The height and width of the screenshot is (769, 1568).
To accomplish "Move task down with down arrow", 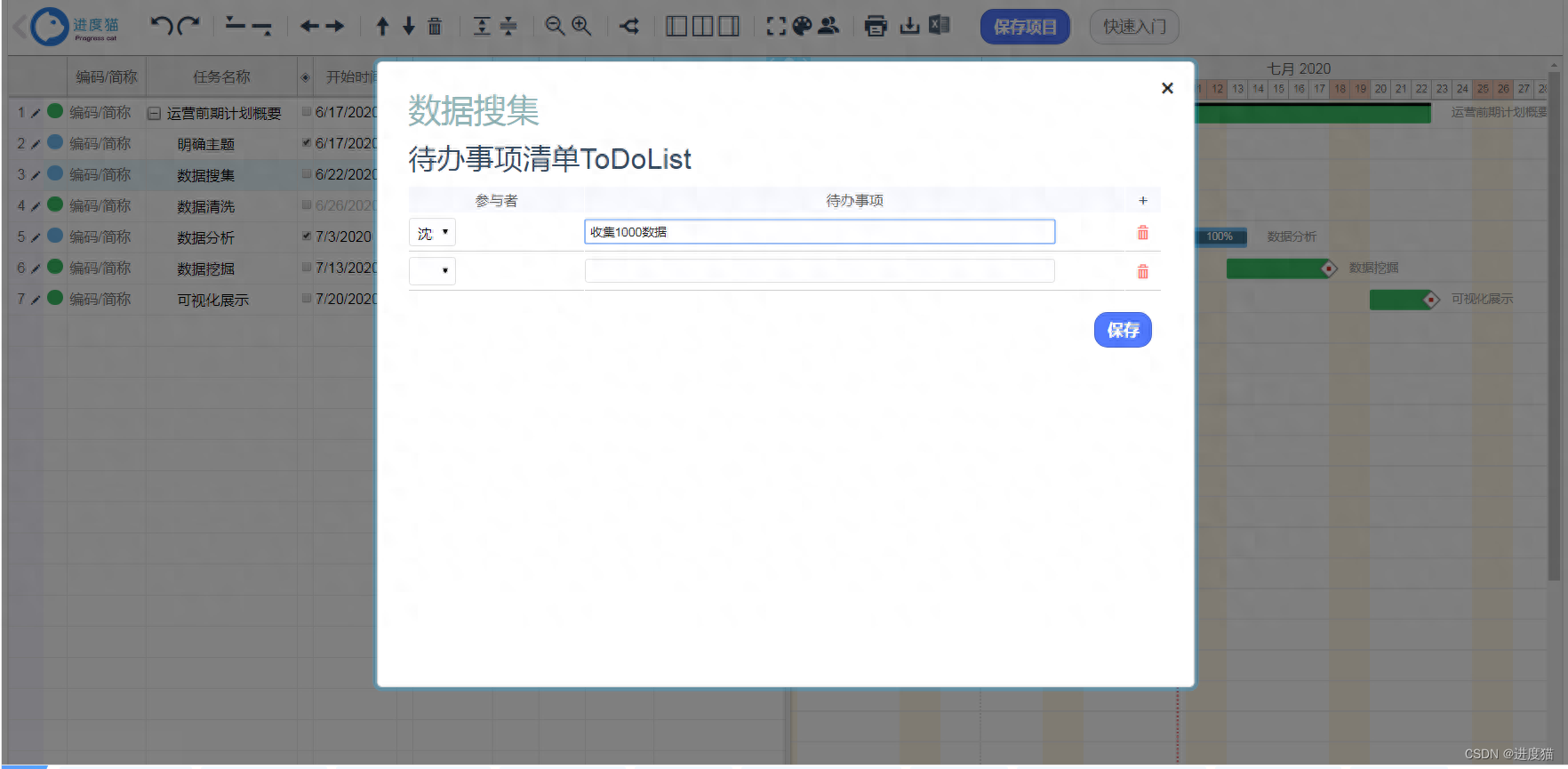I will 409,26.
